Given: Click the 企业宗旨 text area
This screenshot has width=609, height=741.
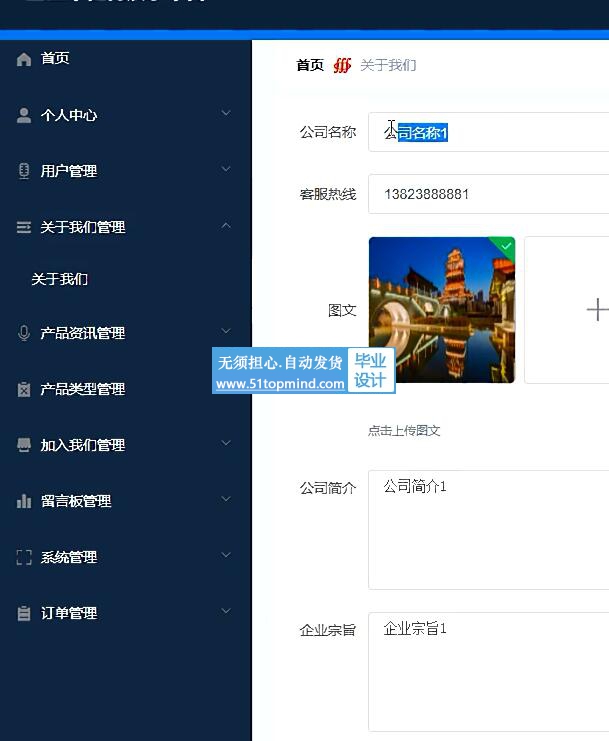Looking at the screenshot, I should tap(489, 672).
